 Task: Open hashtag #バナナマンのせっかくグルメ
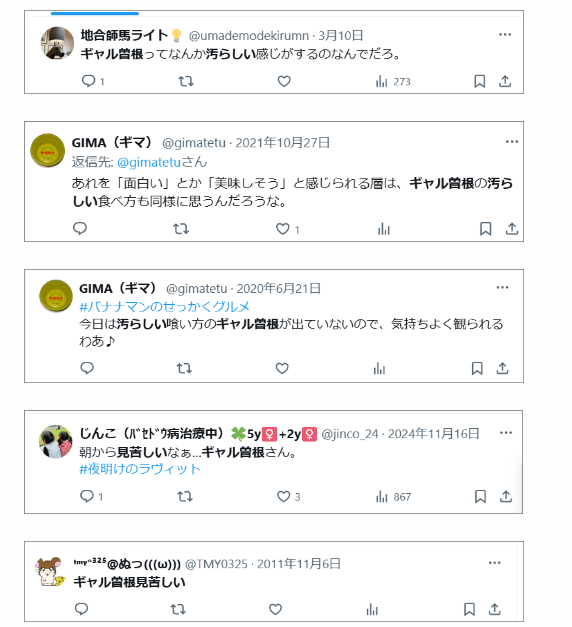164,307
